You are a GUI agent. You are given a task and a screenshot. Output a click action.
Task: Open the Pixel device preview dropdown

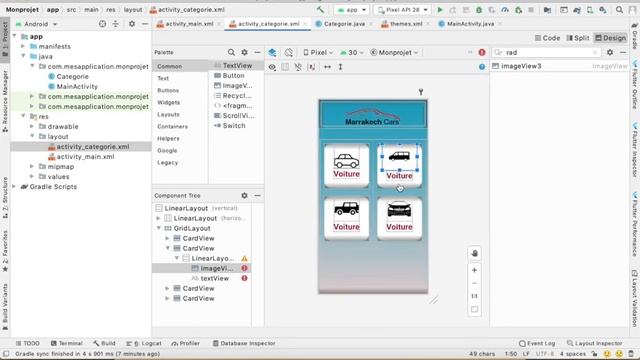point(318,52)
